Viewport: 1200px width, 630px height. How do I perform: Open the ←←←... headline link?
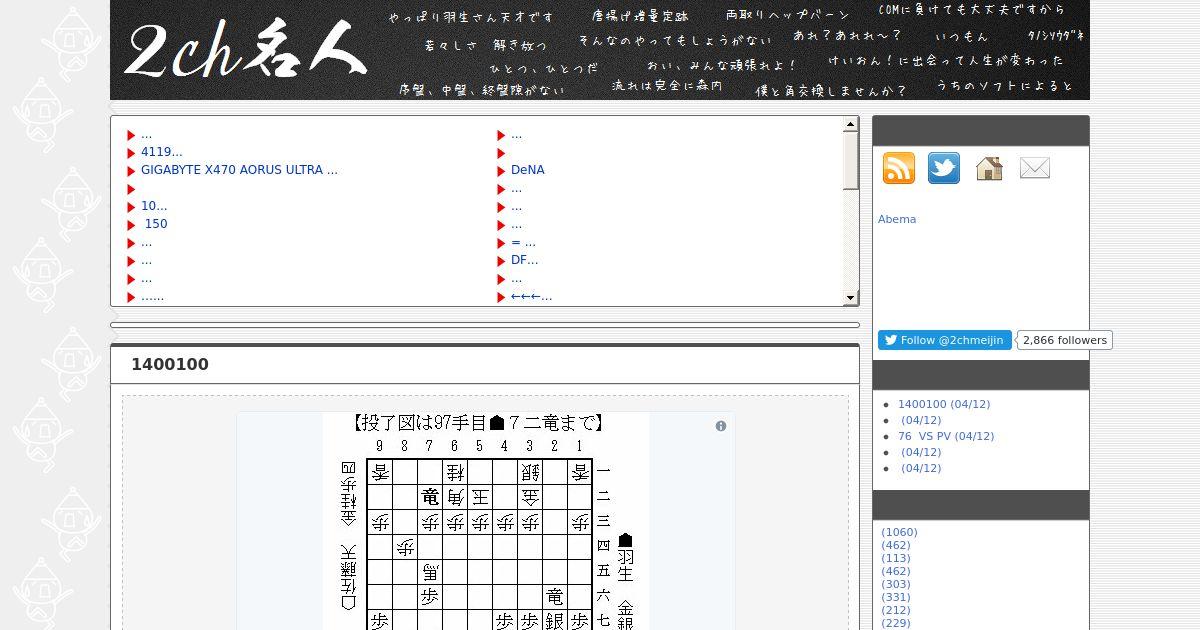(x=532, y=296)
